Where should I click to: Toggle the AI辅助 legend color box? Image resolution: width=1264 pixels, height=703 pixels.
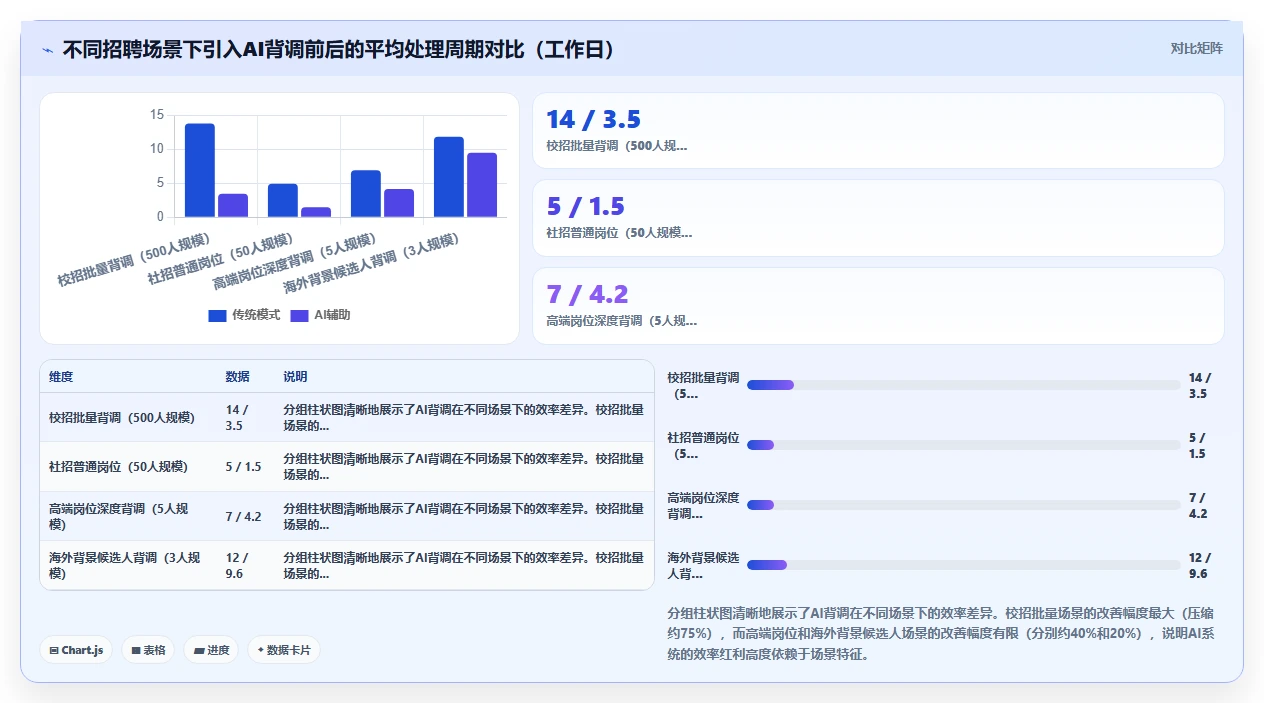(x=299, y=315)
